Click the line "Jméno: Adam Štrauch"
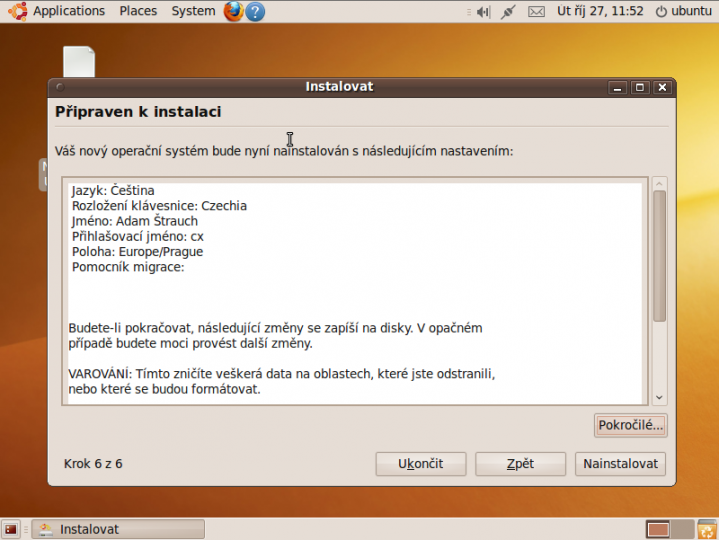 click(135, 221)
